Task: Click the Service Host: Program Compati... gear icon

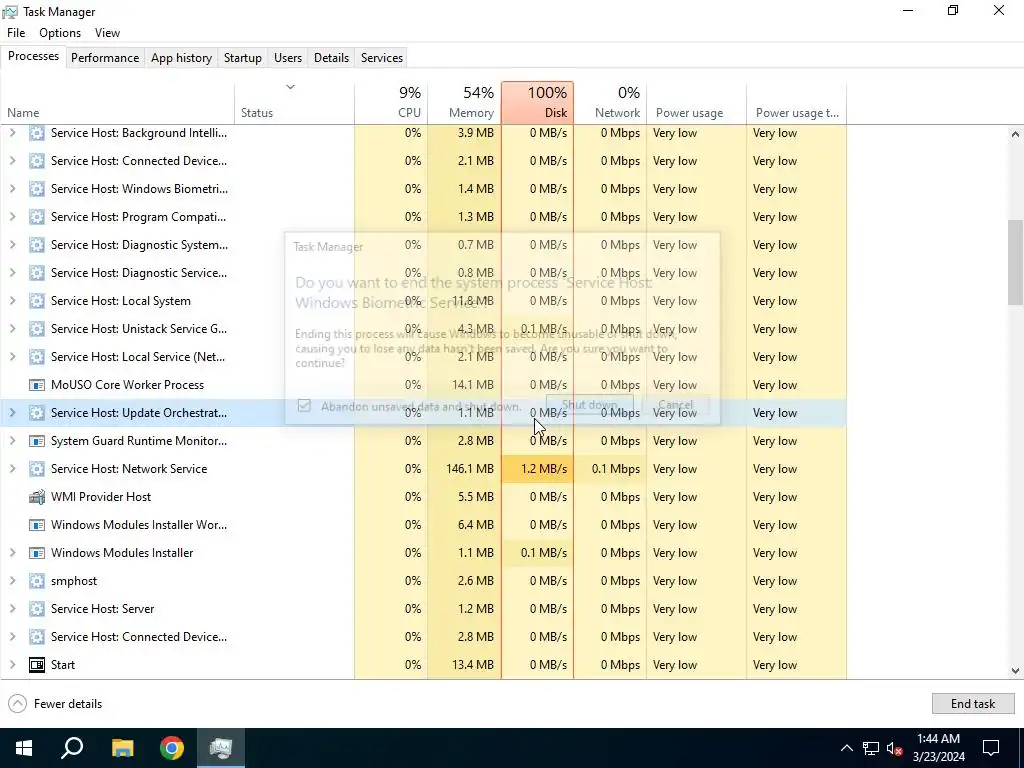Action: click(37, 217)
